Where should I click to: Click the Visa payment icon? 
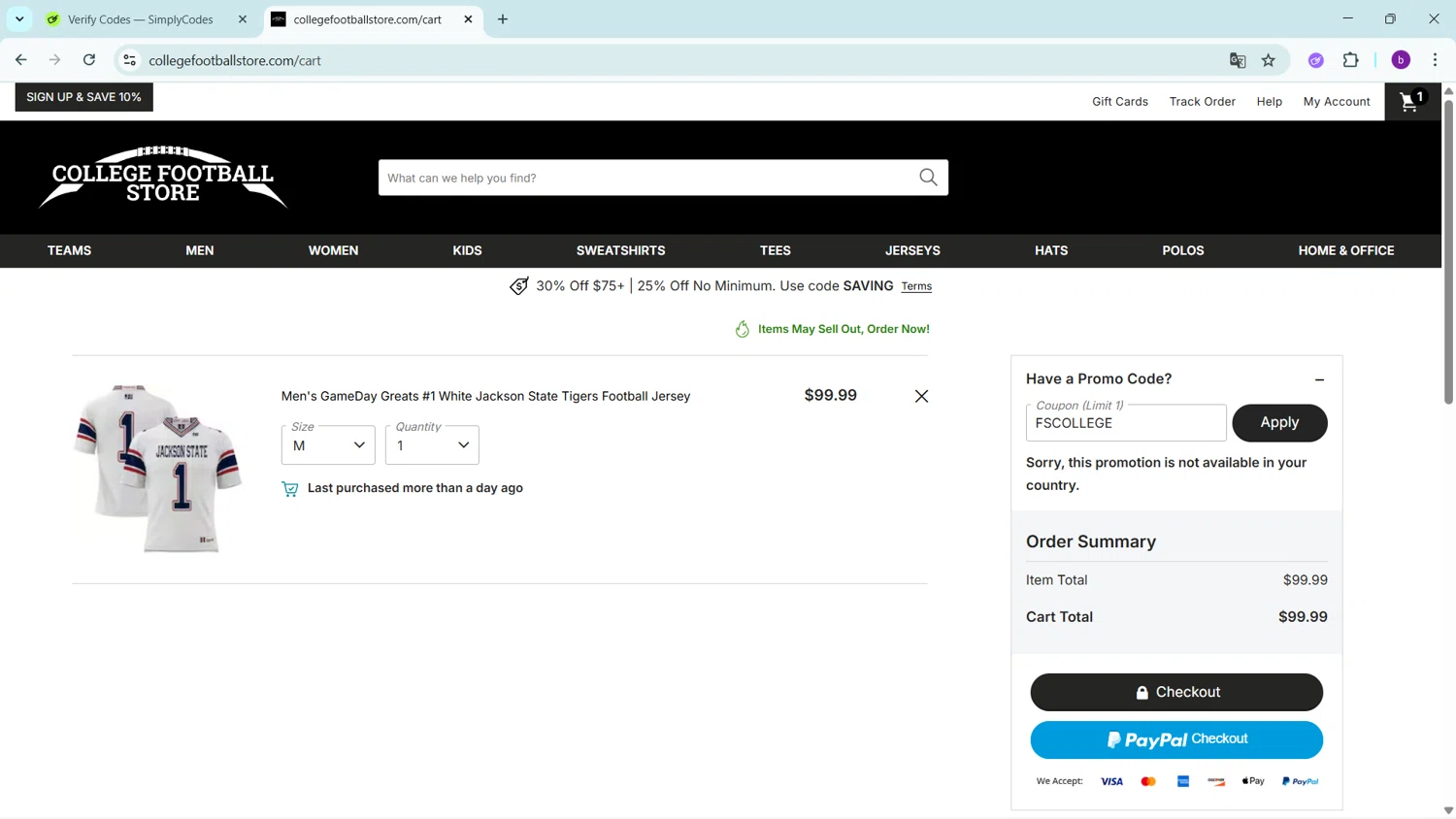point(1111,781)
